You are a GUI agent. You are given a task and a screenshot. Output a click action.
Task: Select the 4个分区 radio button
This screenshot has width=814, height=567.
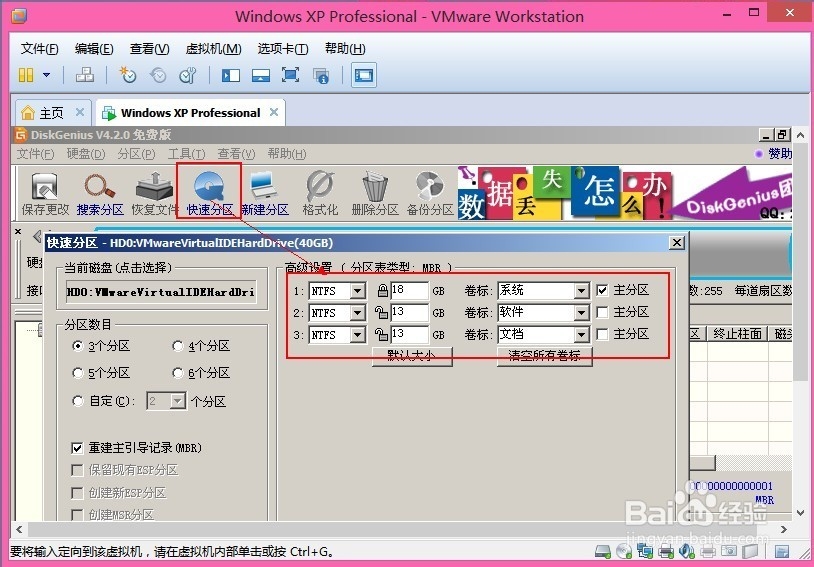pyautogui.click(x=178, y=346)
